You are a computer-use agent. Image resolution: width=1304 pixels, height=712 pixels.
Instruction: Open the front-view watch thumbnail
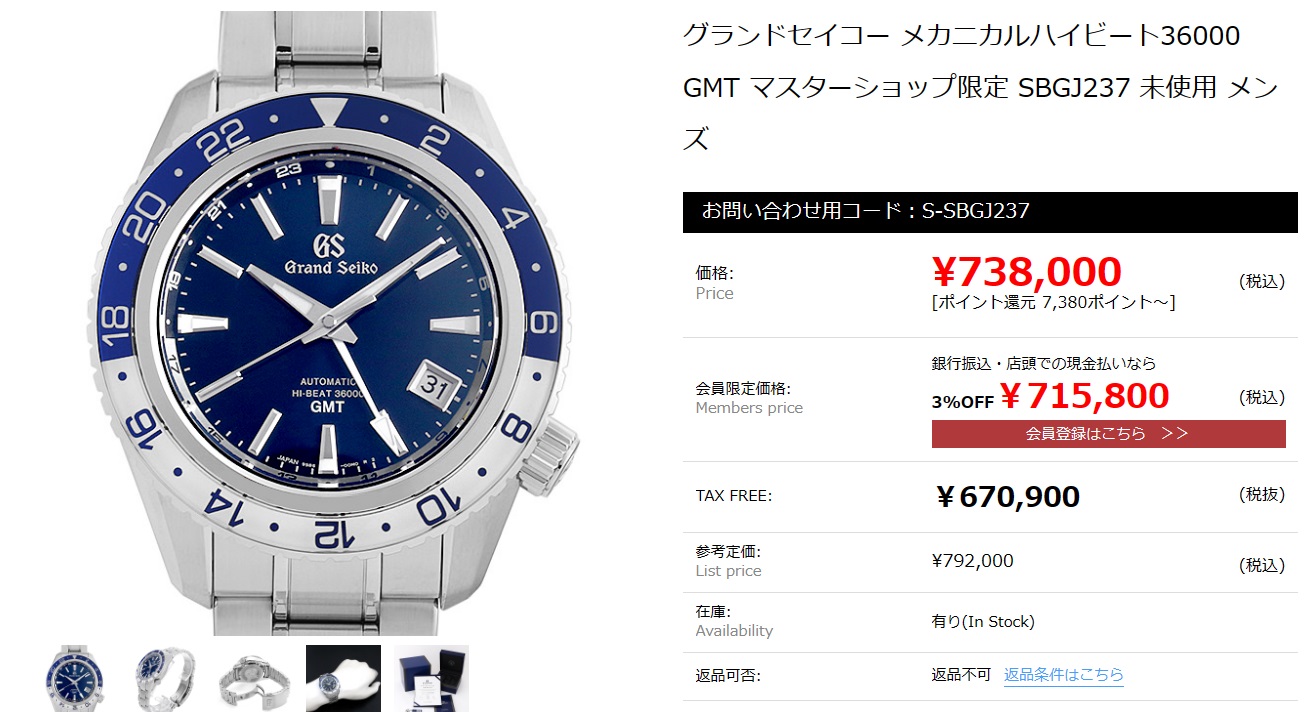pos(79,678)
